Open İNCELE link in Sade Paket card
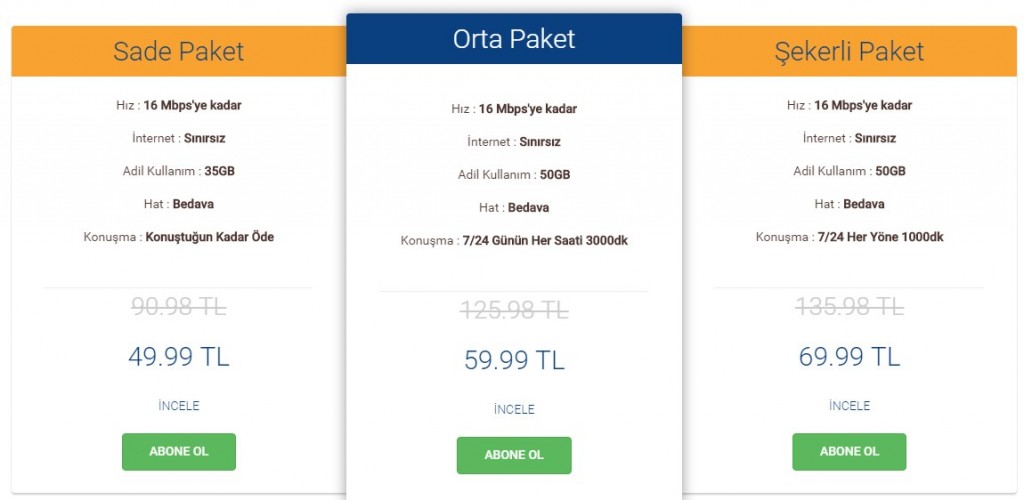1024x500 pixels. pos(179,405)
